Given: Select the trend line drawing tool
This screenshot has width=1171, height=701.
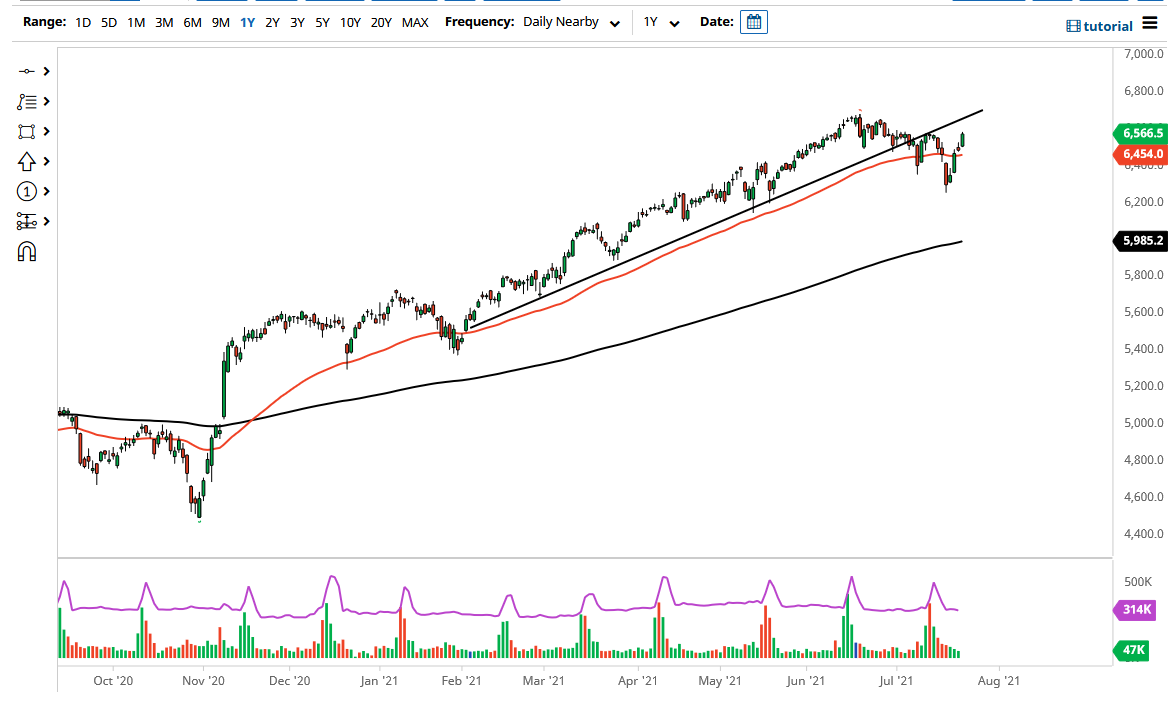Looking at the screenshot, I should click(27, 71).
